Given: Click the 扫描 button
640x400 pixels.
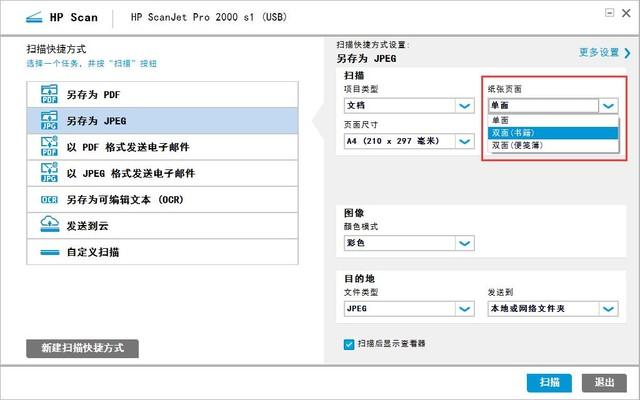Looking at the screenshot, I should 549,382.
